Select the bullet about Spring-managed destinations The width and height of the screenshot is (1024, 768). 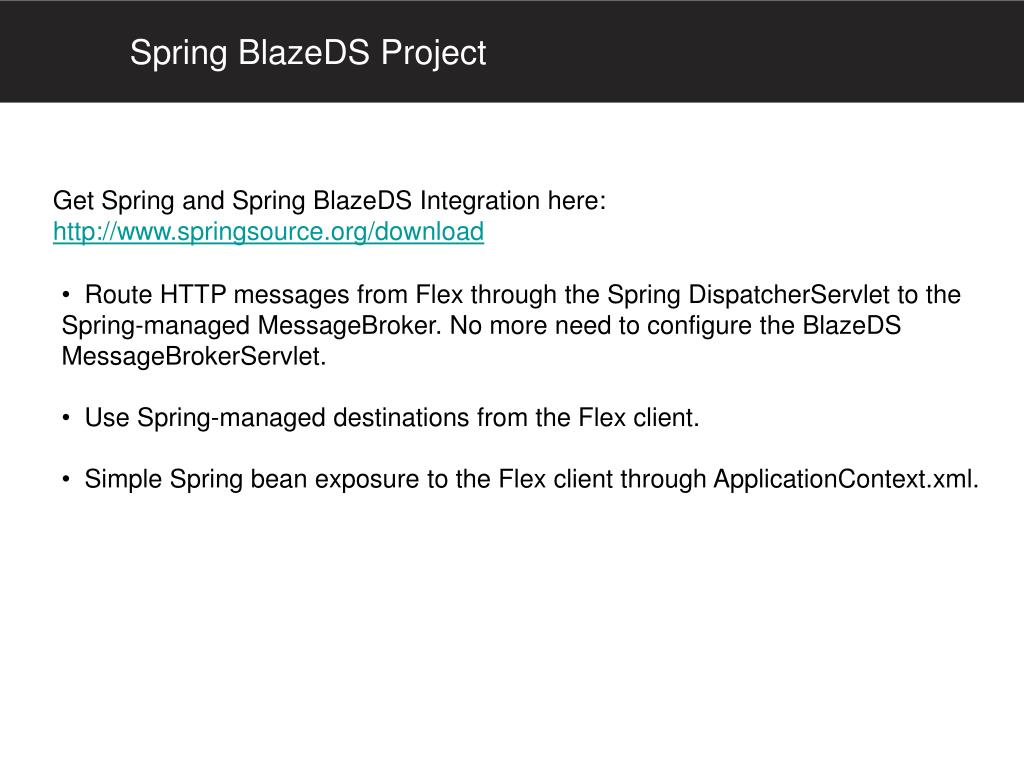pos(381,417)
